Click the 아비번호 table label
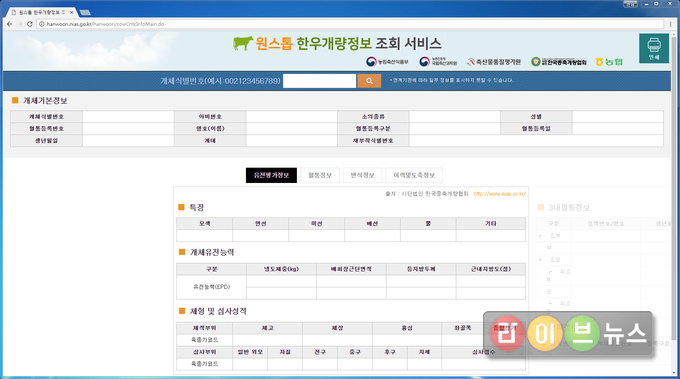The image size is (680, 379). click(x=210, y=117)
